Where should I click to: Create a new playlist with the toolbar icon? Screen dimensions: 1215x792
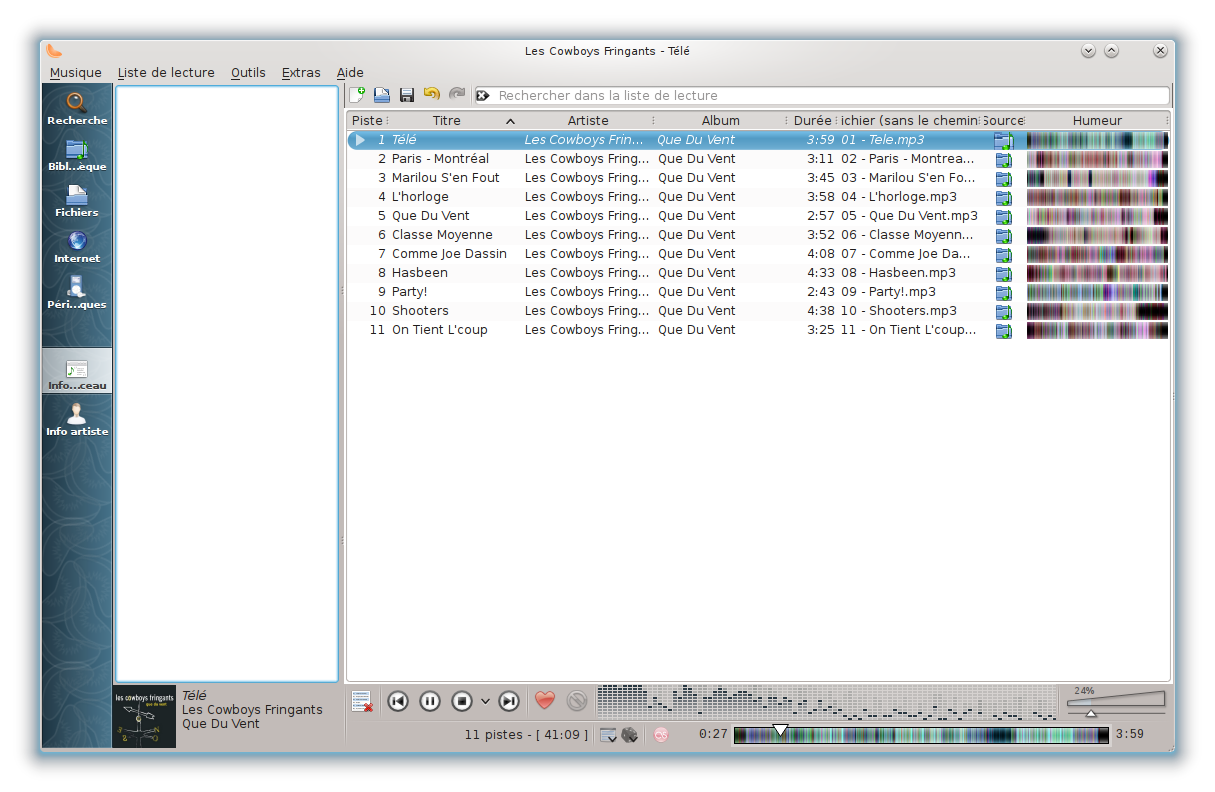click(x=357, y=95)
